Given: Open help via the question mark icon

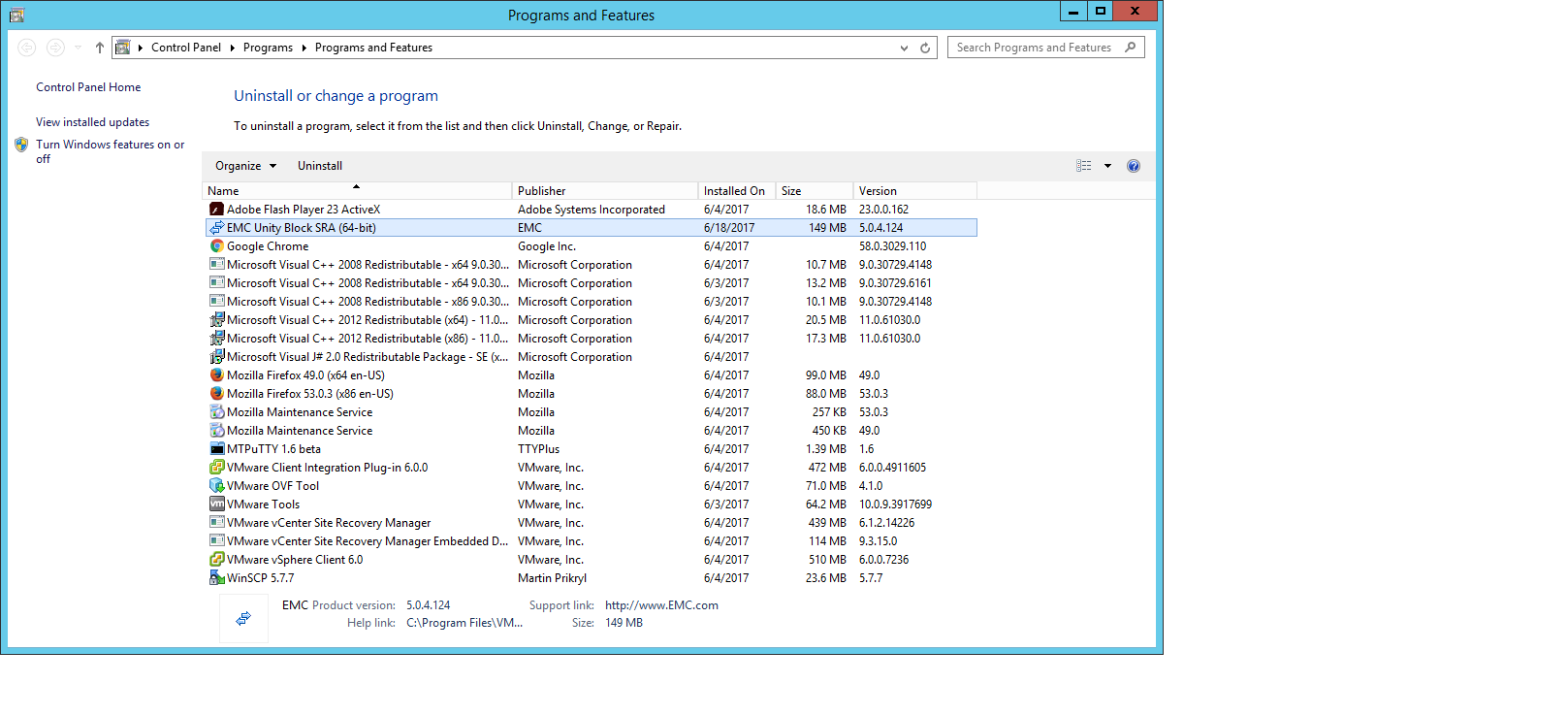Looking at the screenshot, I should point(1134,166).
